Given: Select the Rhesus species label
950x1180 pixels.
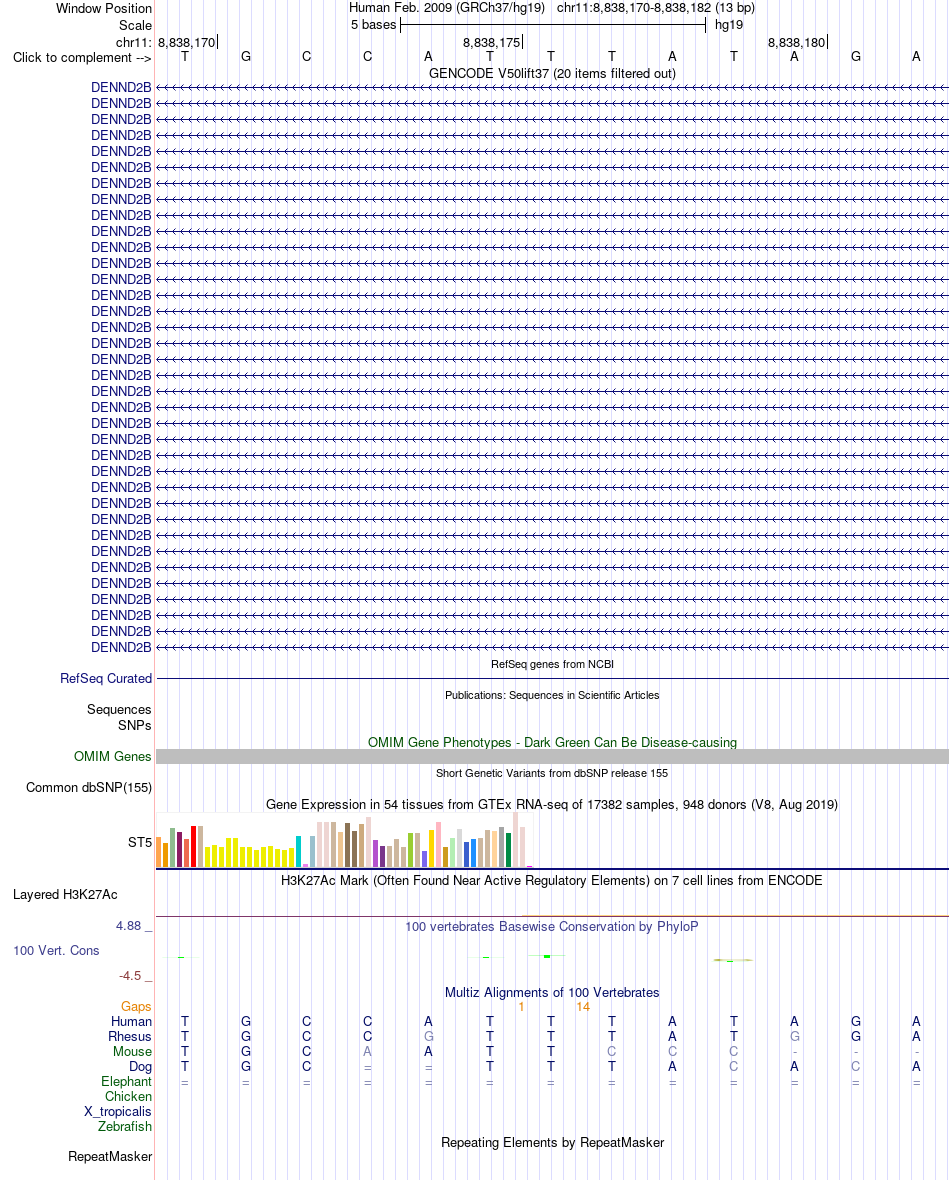Looking at the screenshot, I should [x=129, y=1036].
